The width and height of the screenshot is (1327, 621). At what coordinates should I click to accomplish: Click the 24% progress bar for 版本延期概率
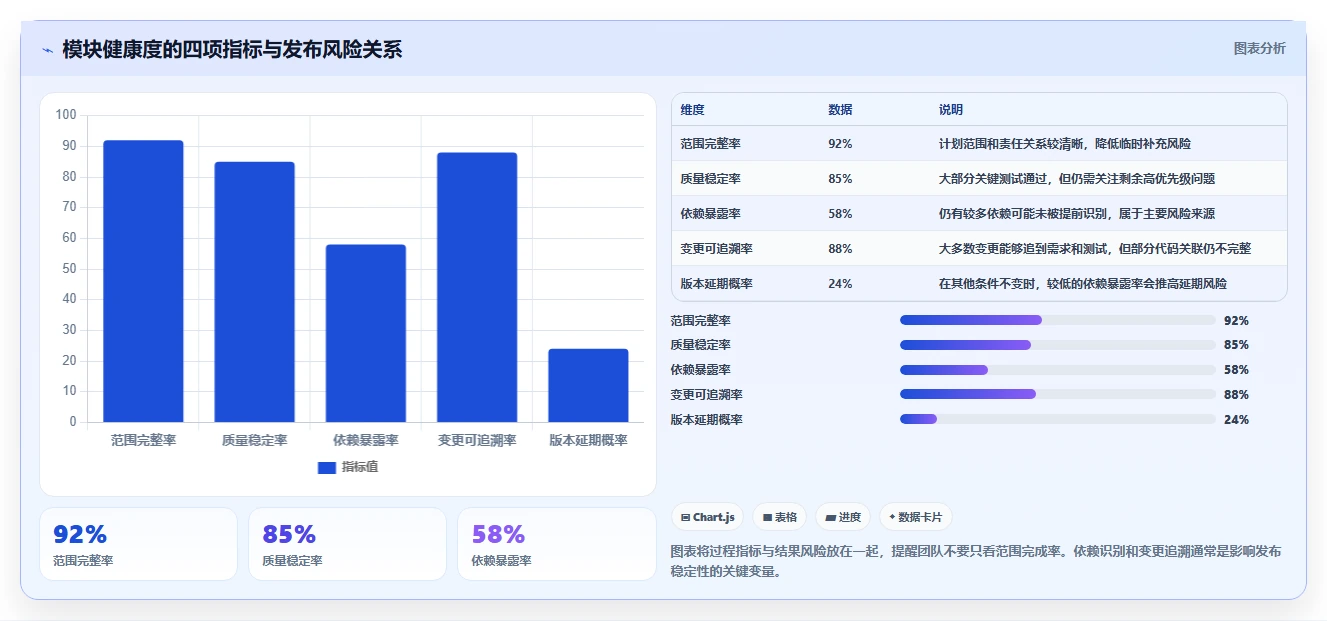1058,420
